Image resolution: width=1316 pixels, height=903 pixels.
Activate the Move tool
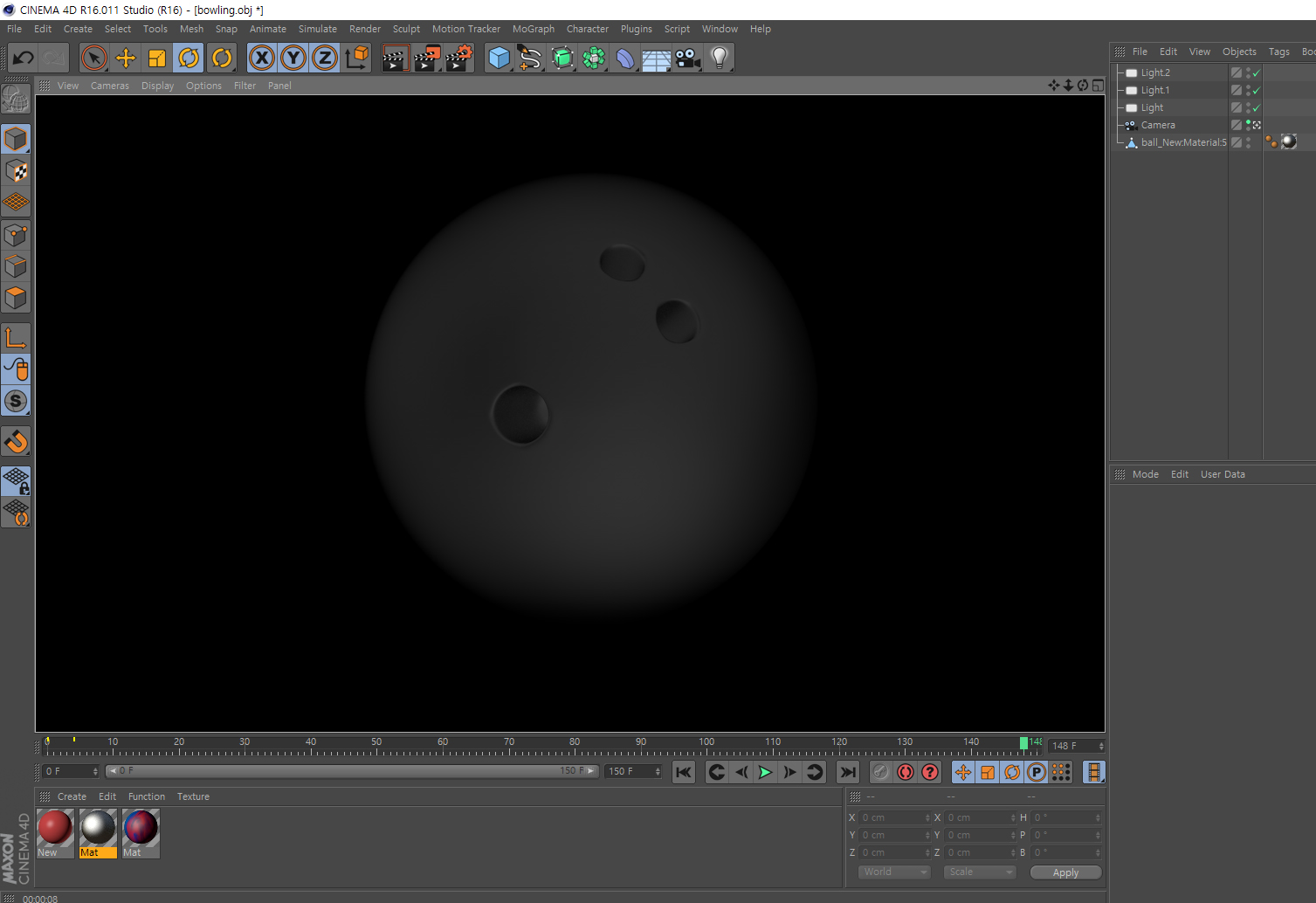pyautogui.click(x=126, y=59)
